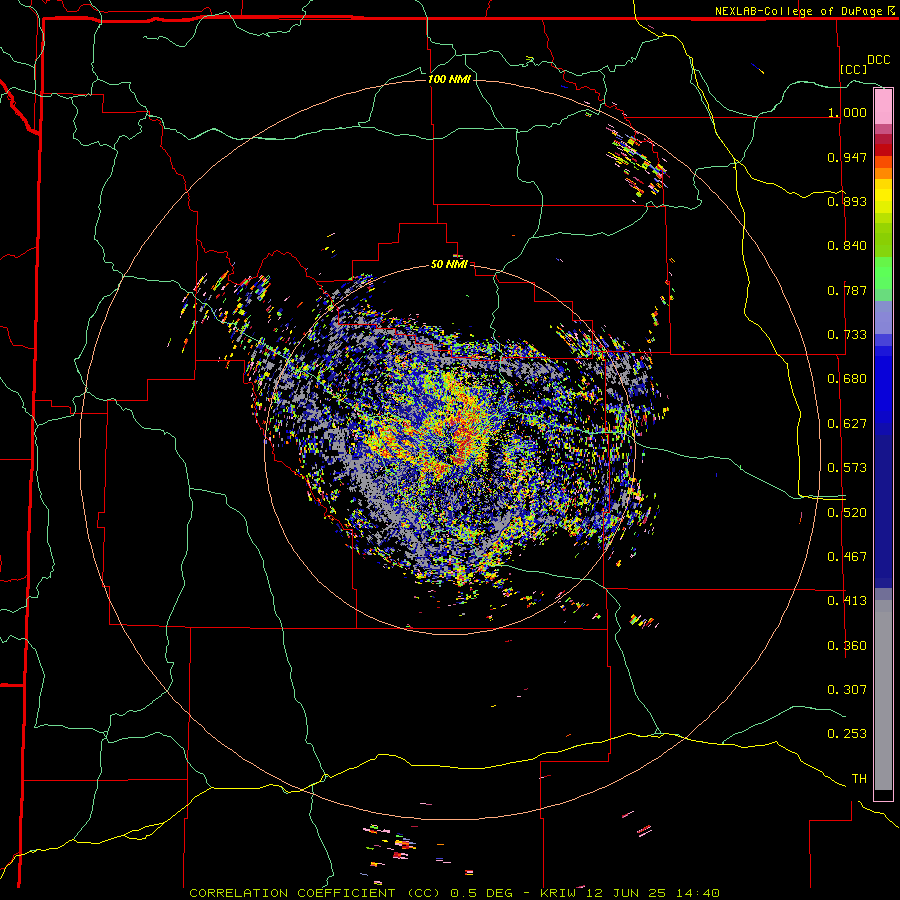The image size is (900, 900).
Task: Pick the gray segment of the color scale
Action: point(883,695)
